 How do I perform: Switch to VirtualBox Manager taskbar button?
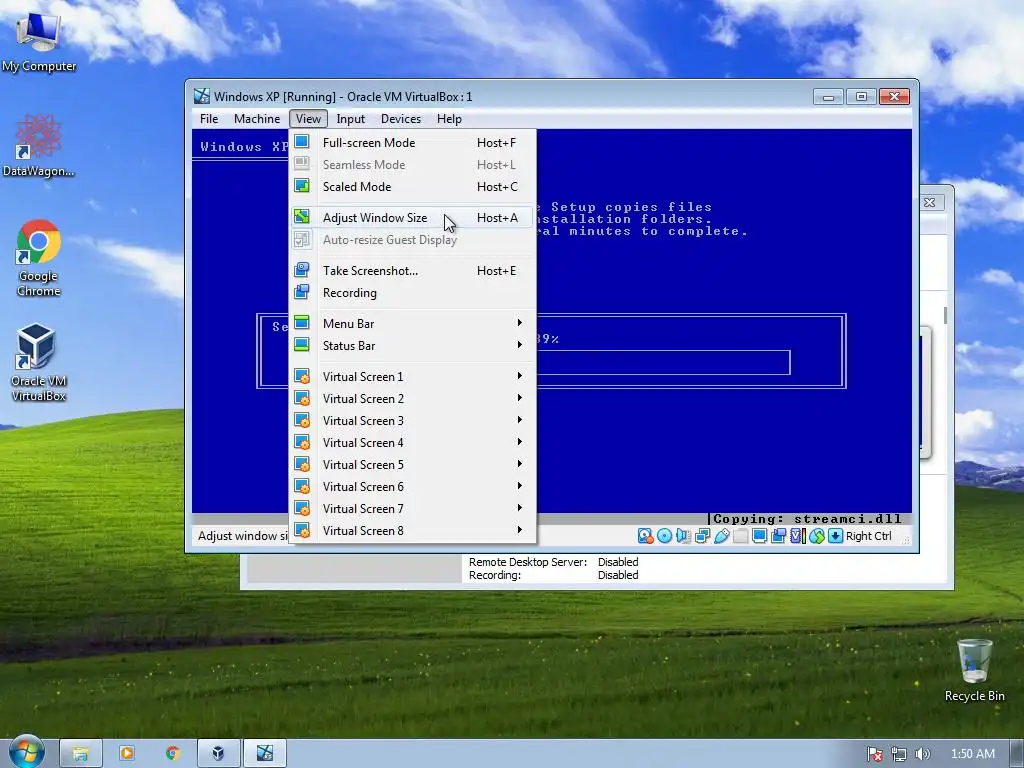pos(219,754)
